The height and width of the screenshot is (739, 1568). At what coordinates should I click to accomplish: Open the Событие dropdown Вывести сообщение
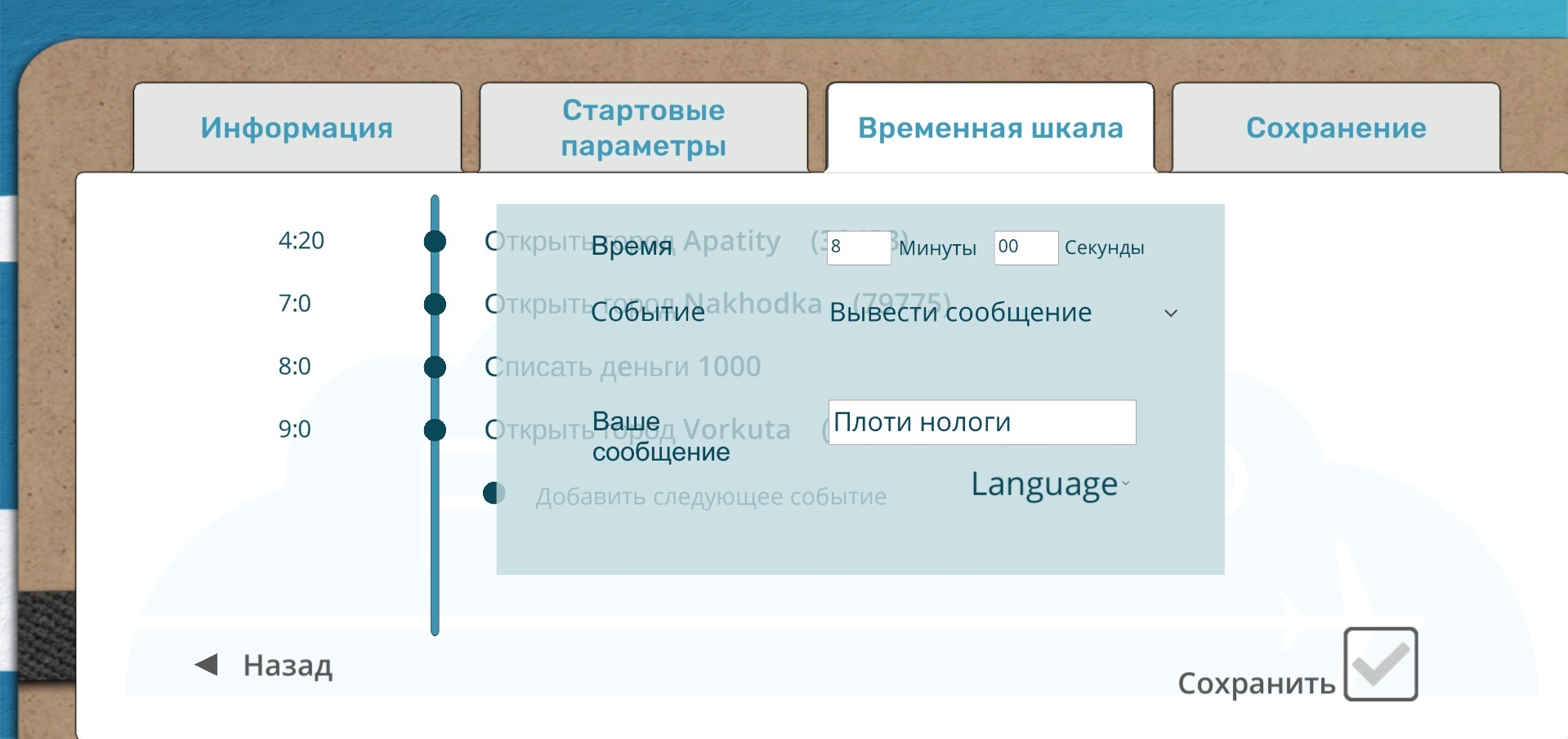(x=1003, y=313)
